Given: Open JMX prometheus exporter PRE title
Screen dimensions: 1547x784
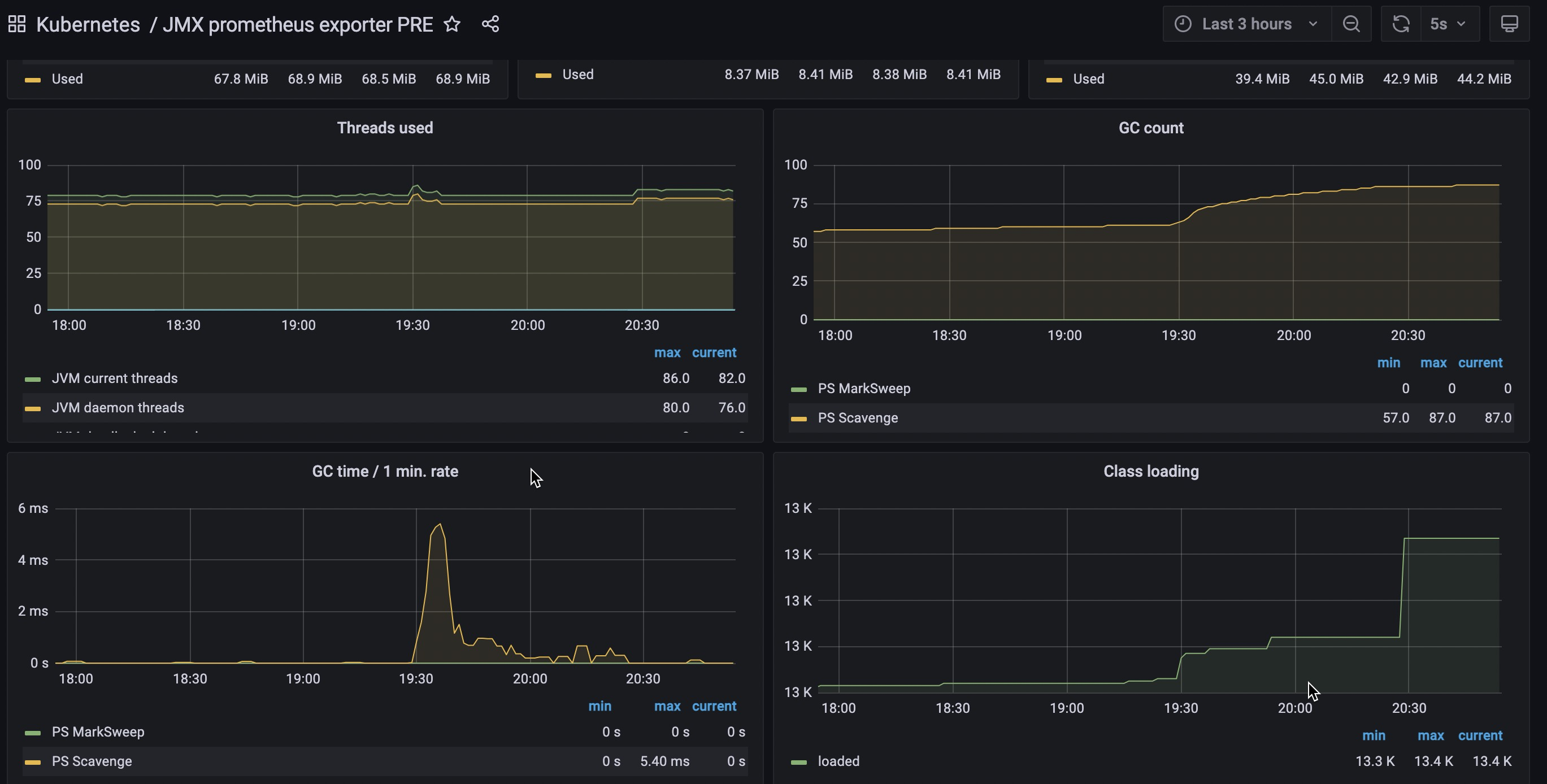Looking at the screenshot, I should click(x=298, y=25).
